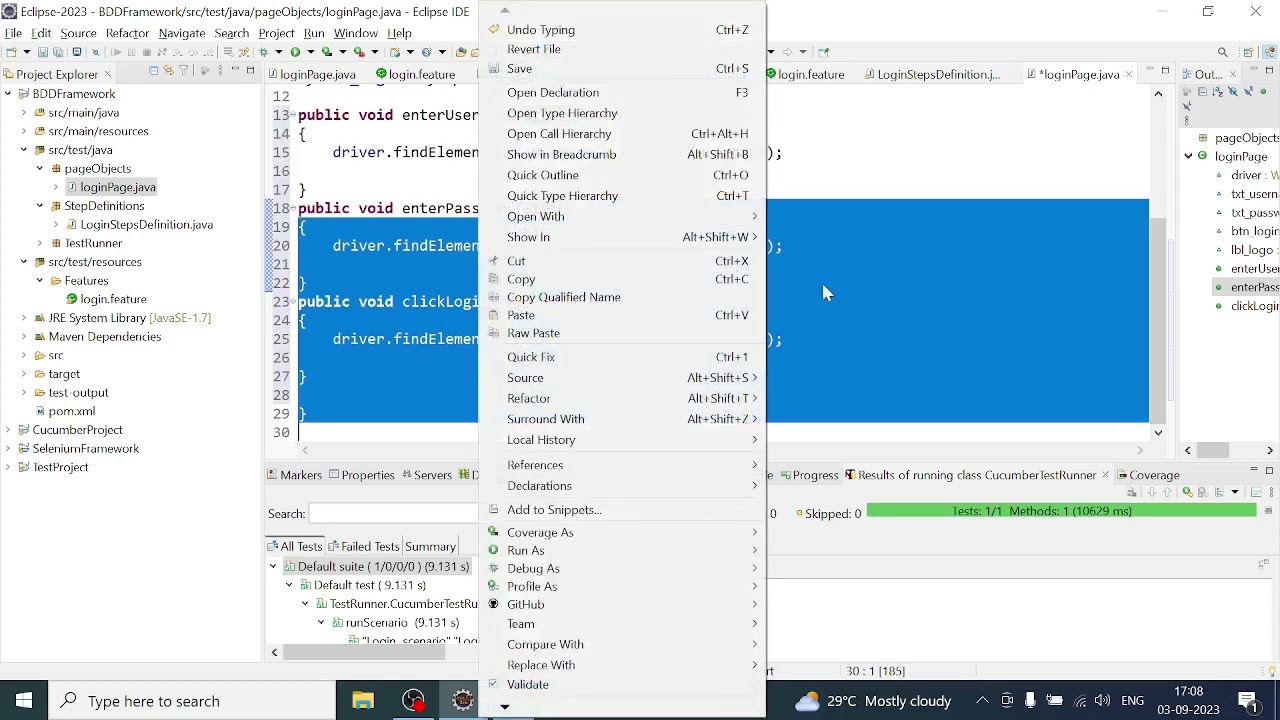Click the search magnifier icon in the toolbar

pos(1223,52)
